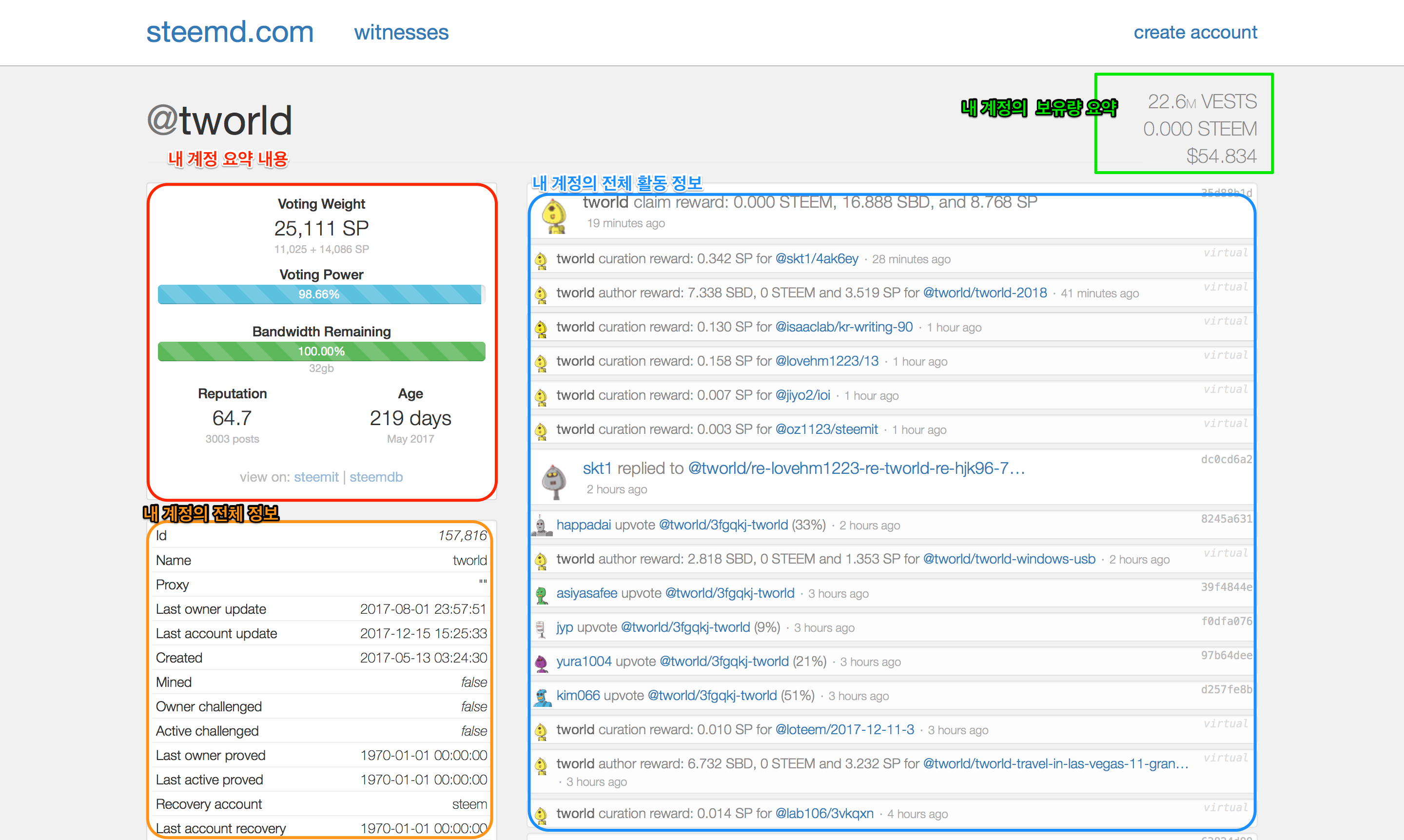Click the 25,111 SP voting weight
This screenshot has height=840, width=1404.
tap(321, 229)
